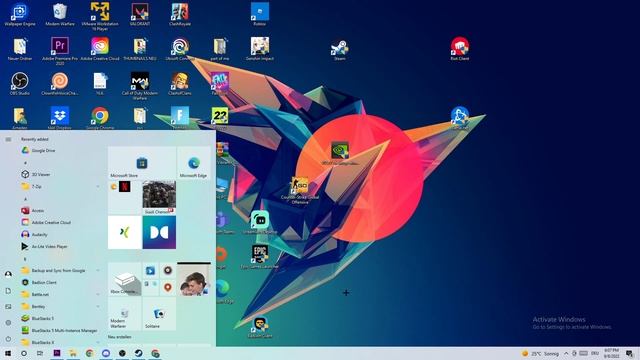Viewport: 640px width, 360px height.
Task: Launch BlueStacks 5 Multi-Instance Manager
Action: pos(59,331)
